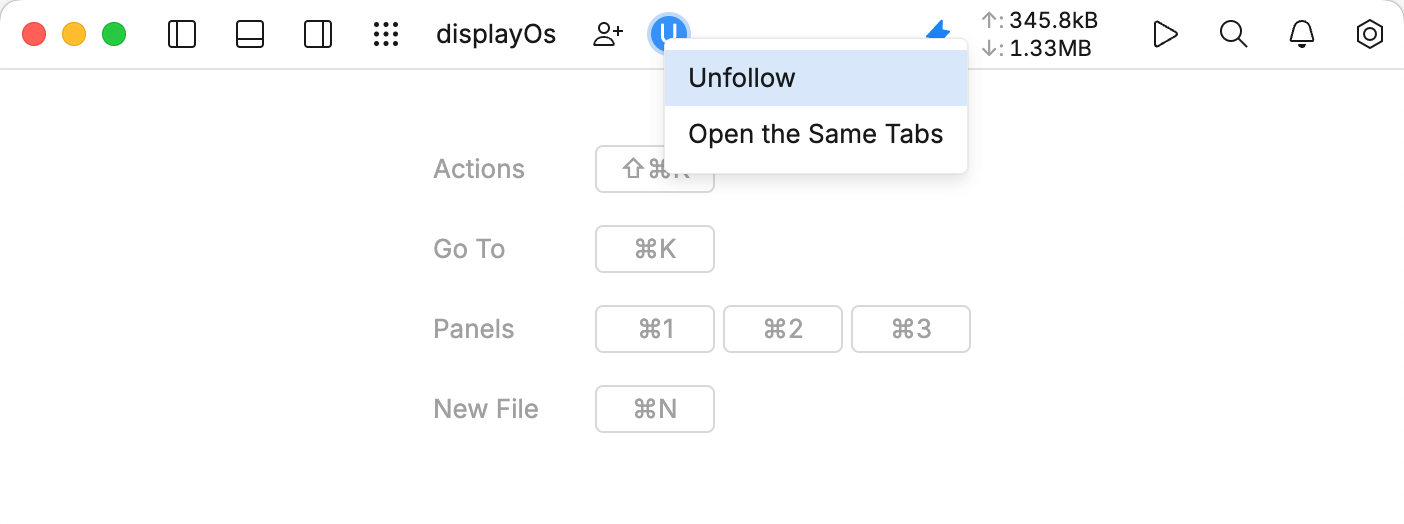Image resolution: width=1404 pixels, height=524 pixels.
Task: Toggle the right sidebar panel
Action: [x=317, y=35]
